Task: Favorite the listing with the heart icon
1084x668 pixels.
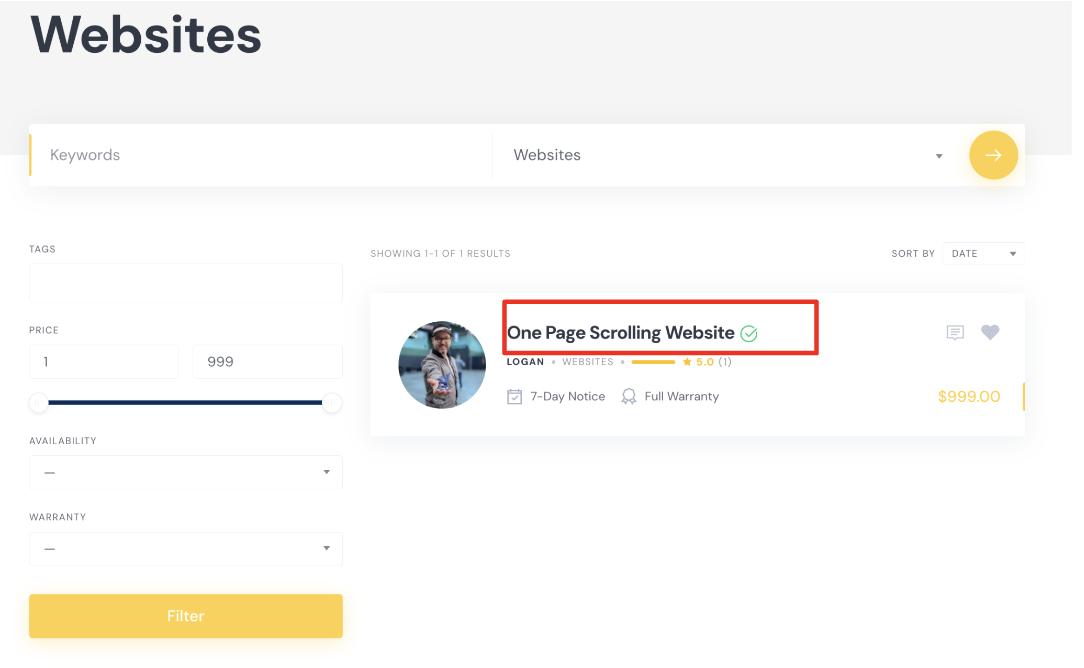Action: (990, 332)
